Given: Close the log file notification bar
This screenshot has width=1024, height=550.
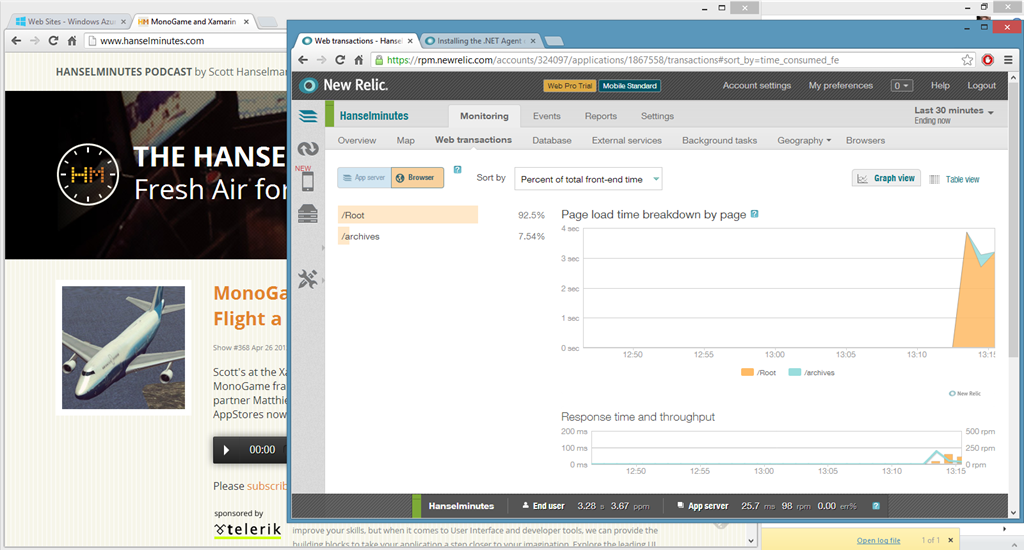Looking at the screenshot, I should pos(950,540).
